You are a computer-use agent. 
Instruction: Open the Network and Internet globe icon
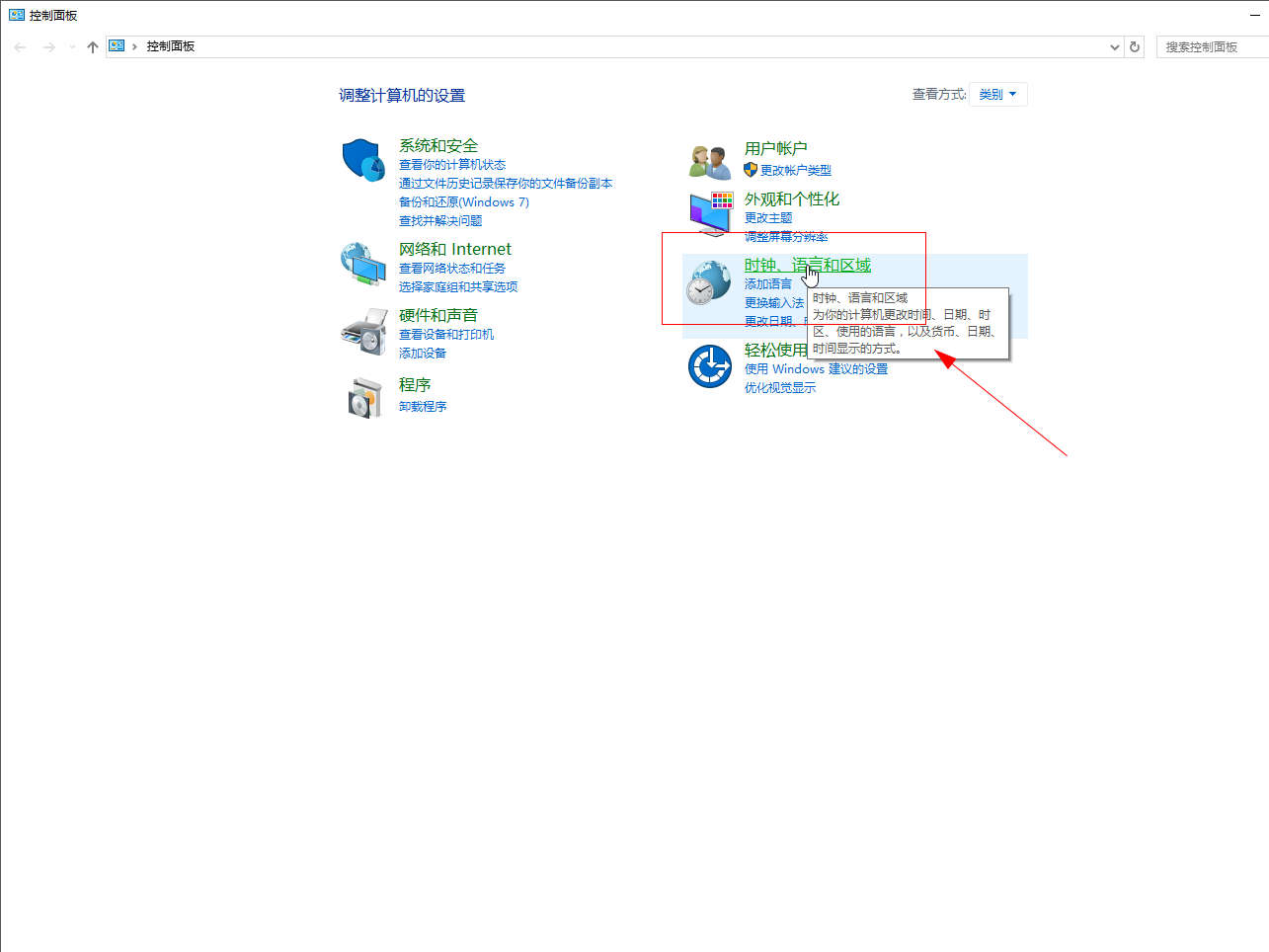click(x=362, y=264)
